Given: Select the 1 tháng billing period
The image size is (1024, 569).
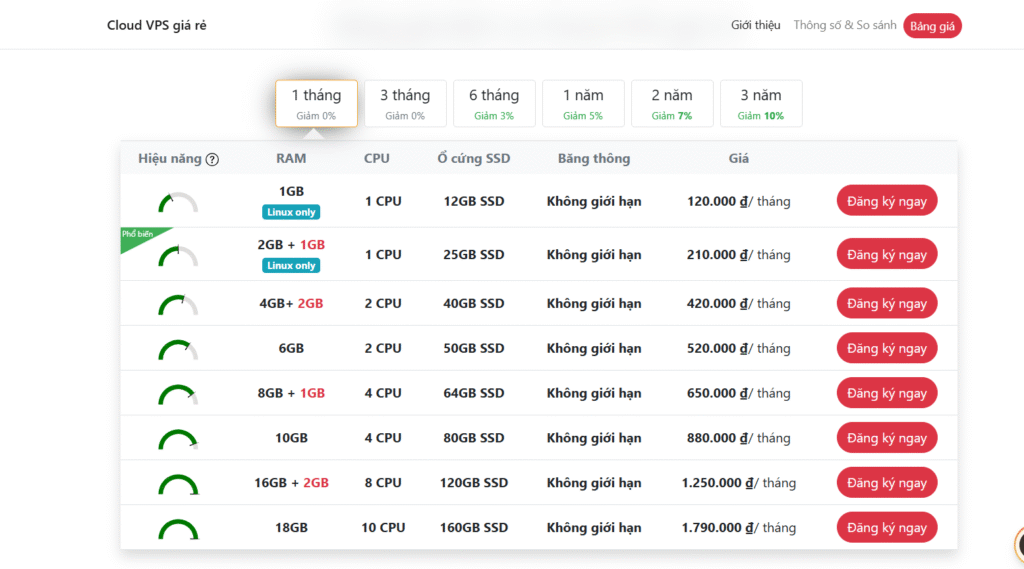Looking at the screenshot, I should [x=316, y=103].
